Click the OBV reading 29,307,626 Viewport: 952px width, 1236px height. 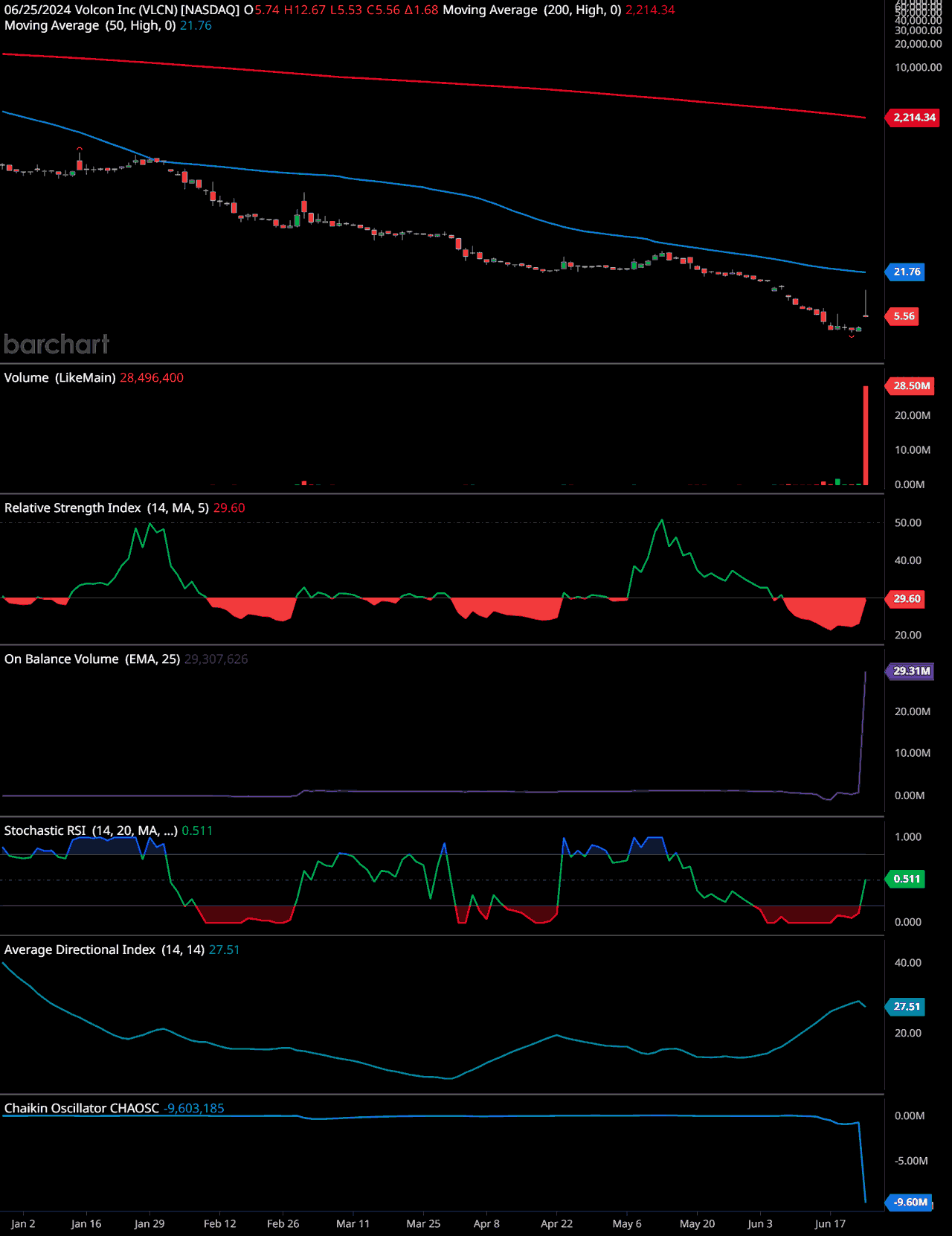(x=216, y=659)
